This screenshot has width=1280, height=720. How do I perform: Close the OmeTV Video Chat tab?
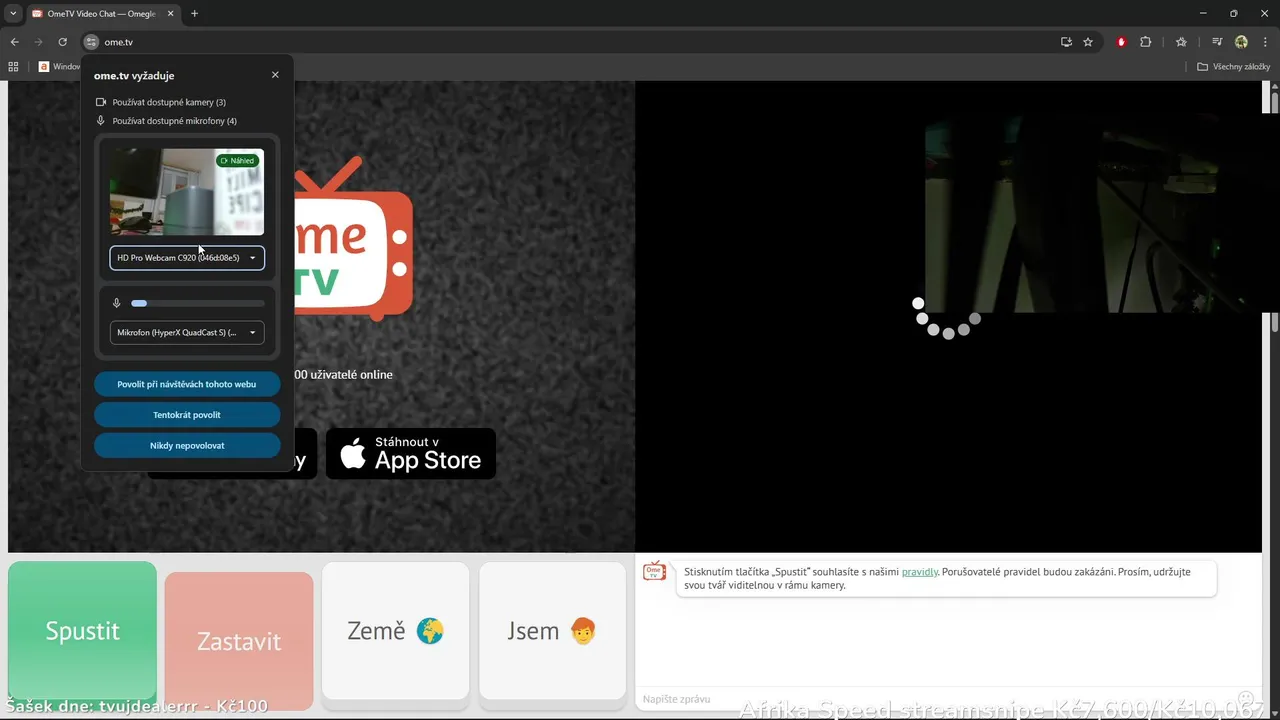click(x=170, y=14)
